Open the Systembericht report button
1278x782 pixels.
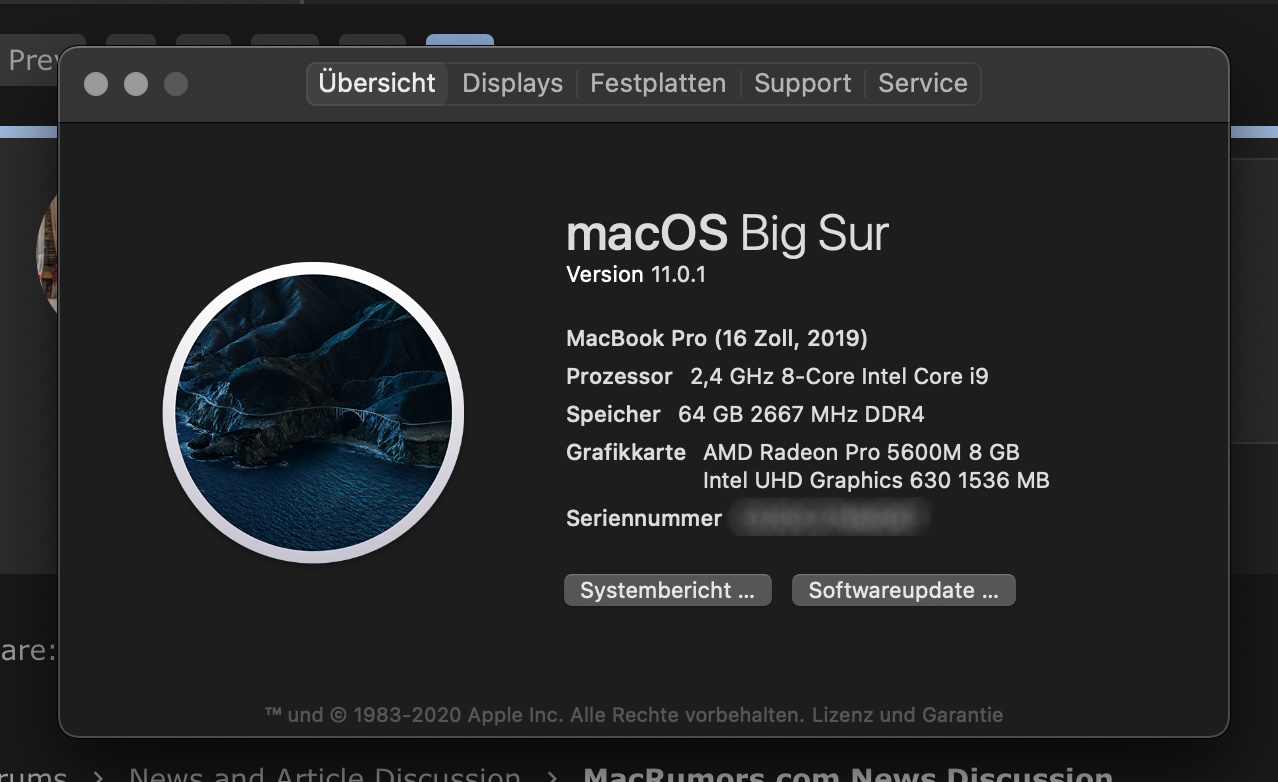tap(667, 590)
